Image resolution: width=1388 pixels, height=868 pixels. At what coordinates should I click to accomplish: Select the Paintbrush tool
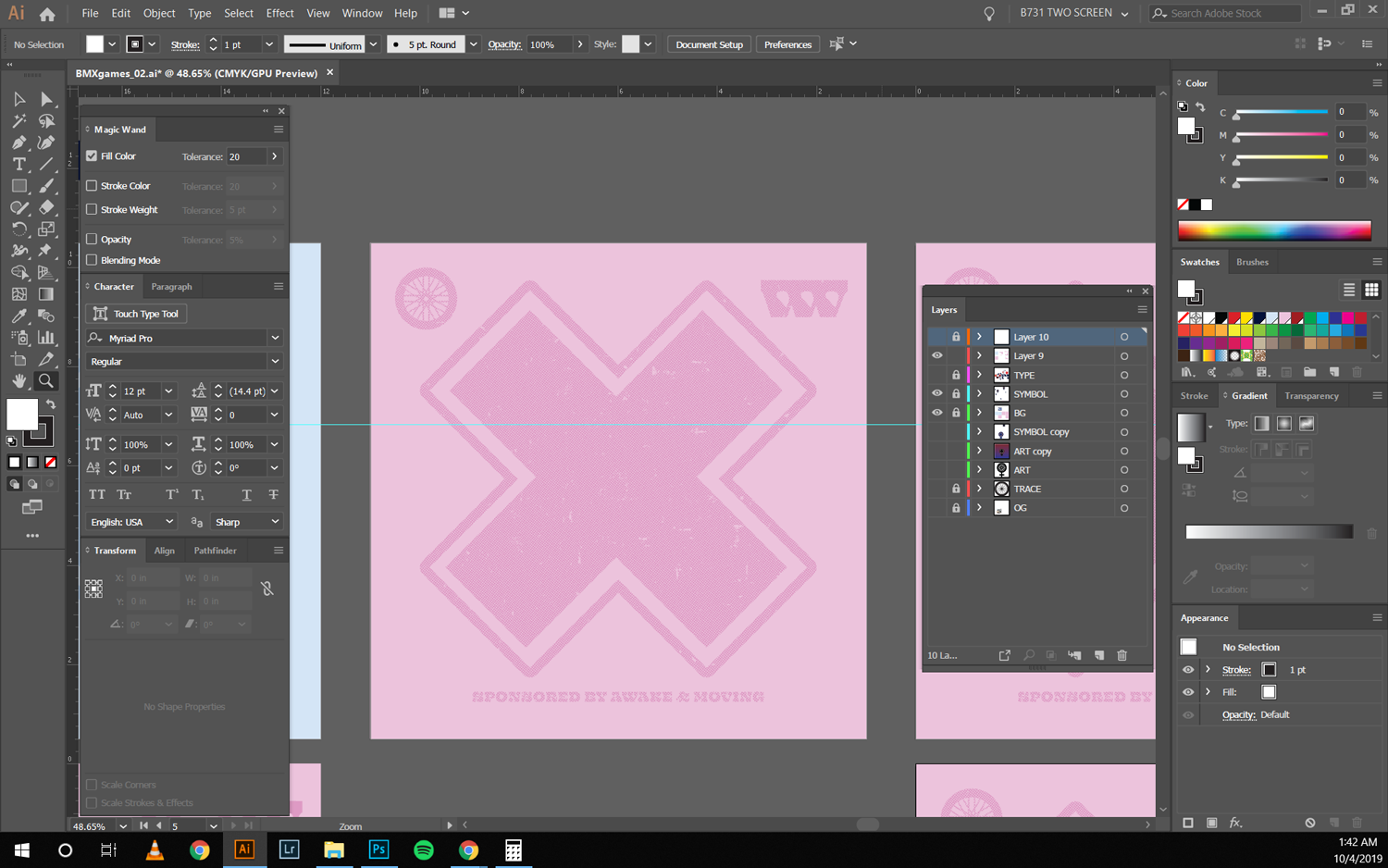pos(45,186)
